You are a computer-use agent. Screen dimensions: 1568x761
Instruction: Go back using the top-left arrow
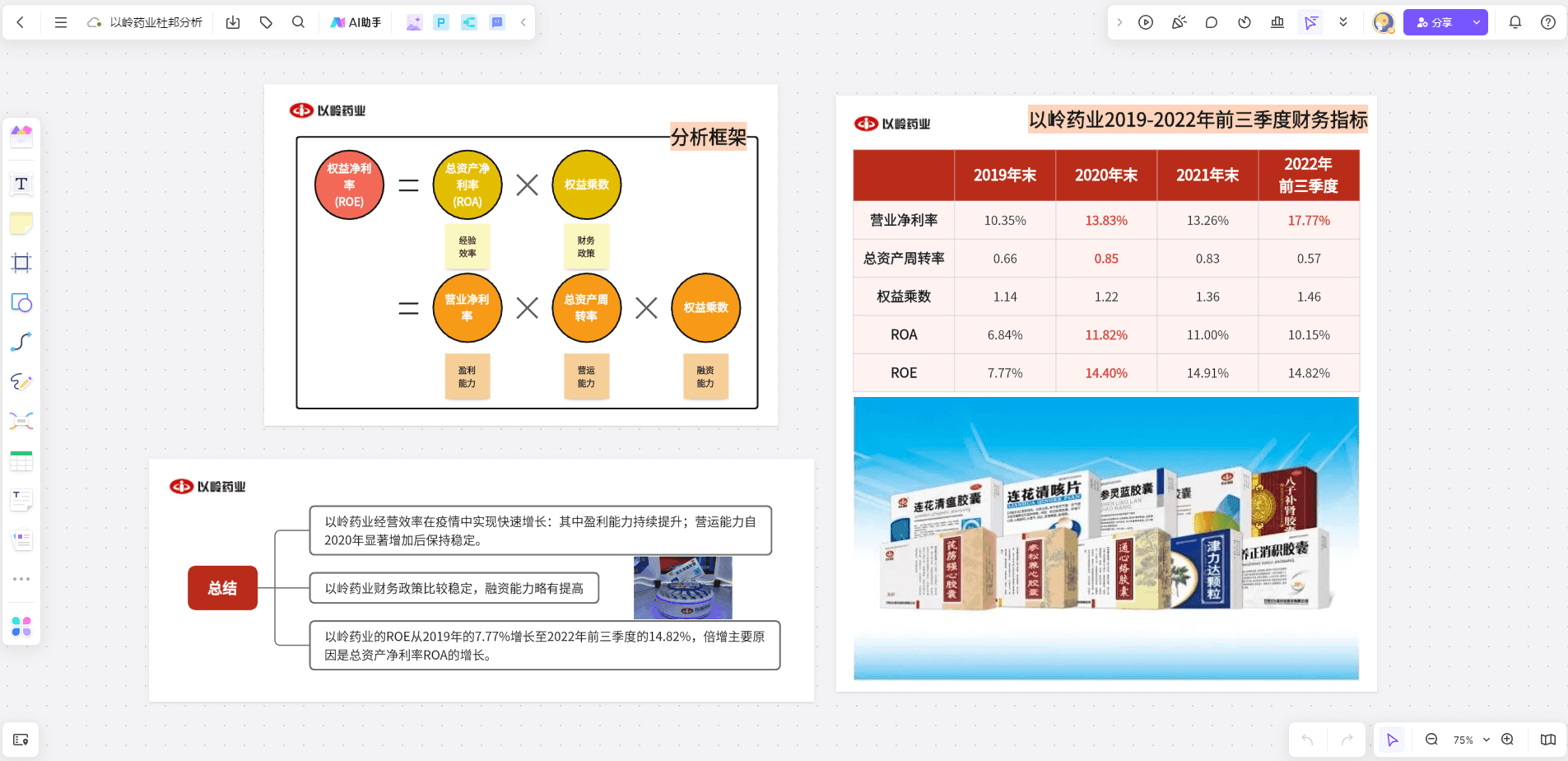tap(21, 22)
